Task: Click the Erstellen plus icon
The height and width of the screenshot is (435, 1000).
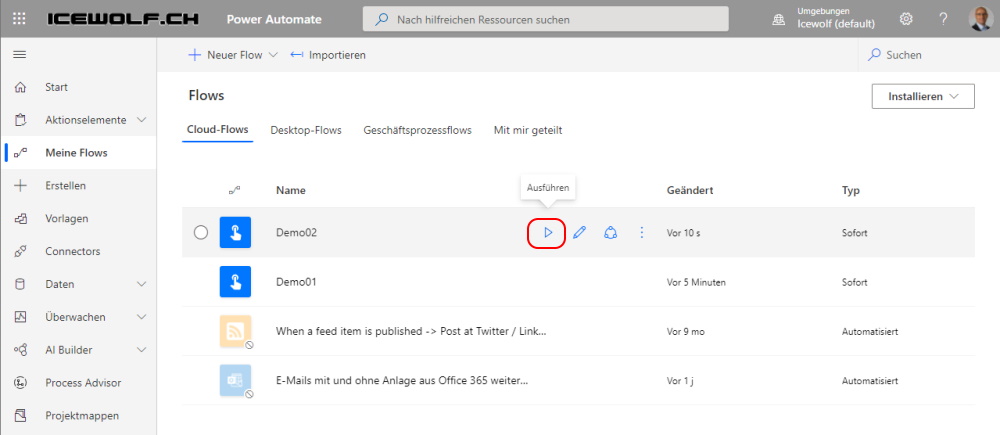Action: [x=20, y=186]
